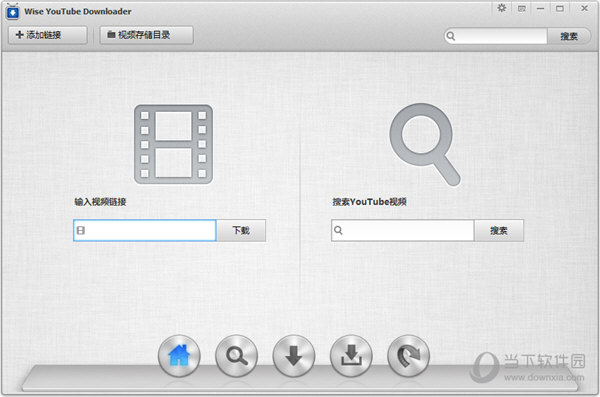
Task: Focus the 输入视频链接 URL input field
Action: pyautogui.click(x=145, y=230)
